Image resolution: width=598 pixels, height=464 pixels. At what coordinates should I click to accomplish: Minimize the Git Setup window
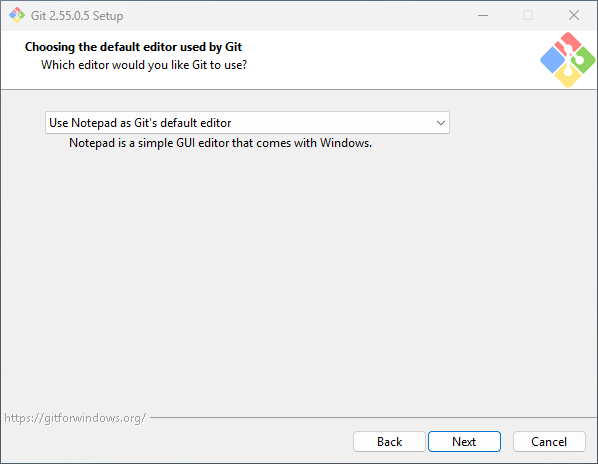click(483, 15)
